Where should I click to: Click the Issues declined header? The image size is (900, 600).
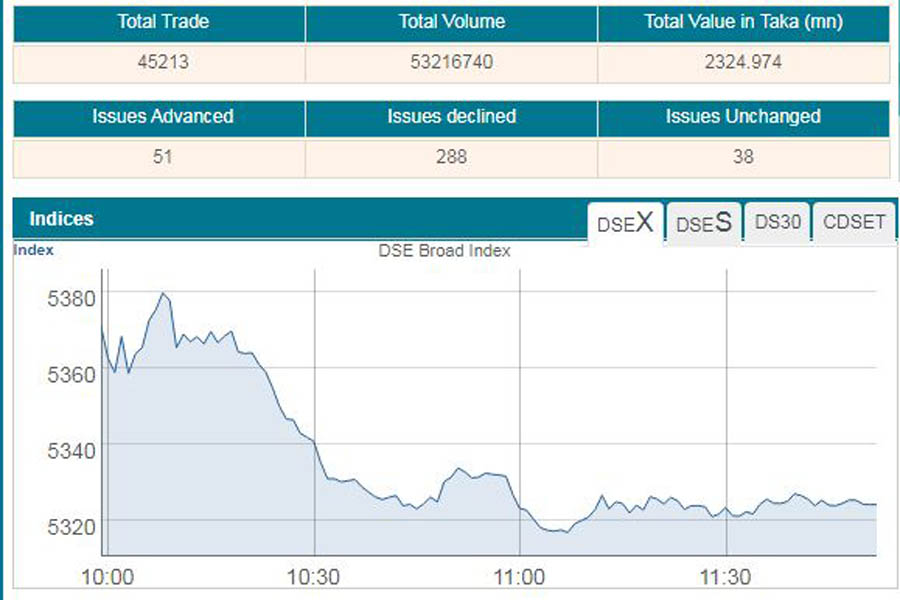451,117
